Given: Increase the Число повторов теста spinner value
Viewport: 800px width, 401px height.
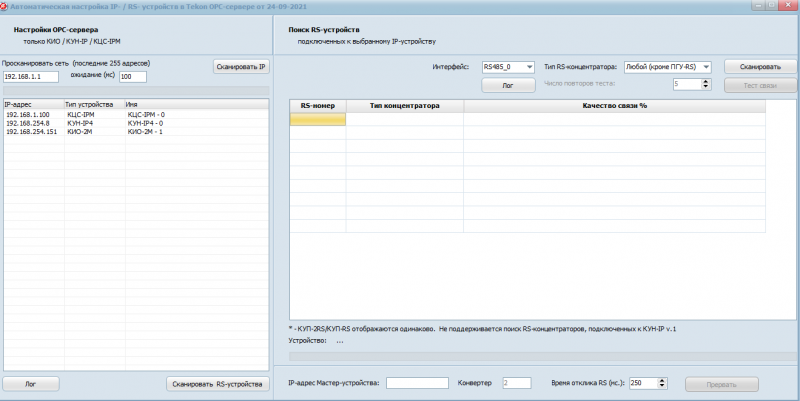Looking at the screenshot, I should pyautogui.click(x=706, y=82).
